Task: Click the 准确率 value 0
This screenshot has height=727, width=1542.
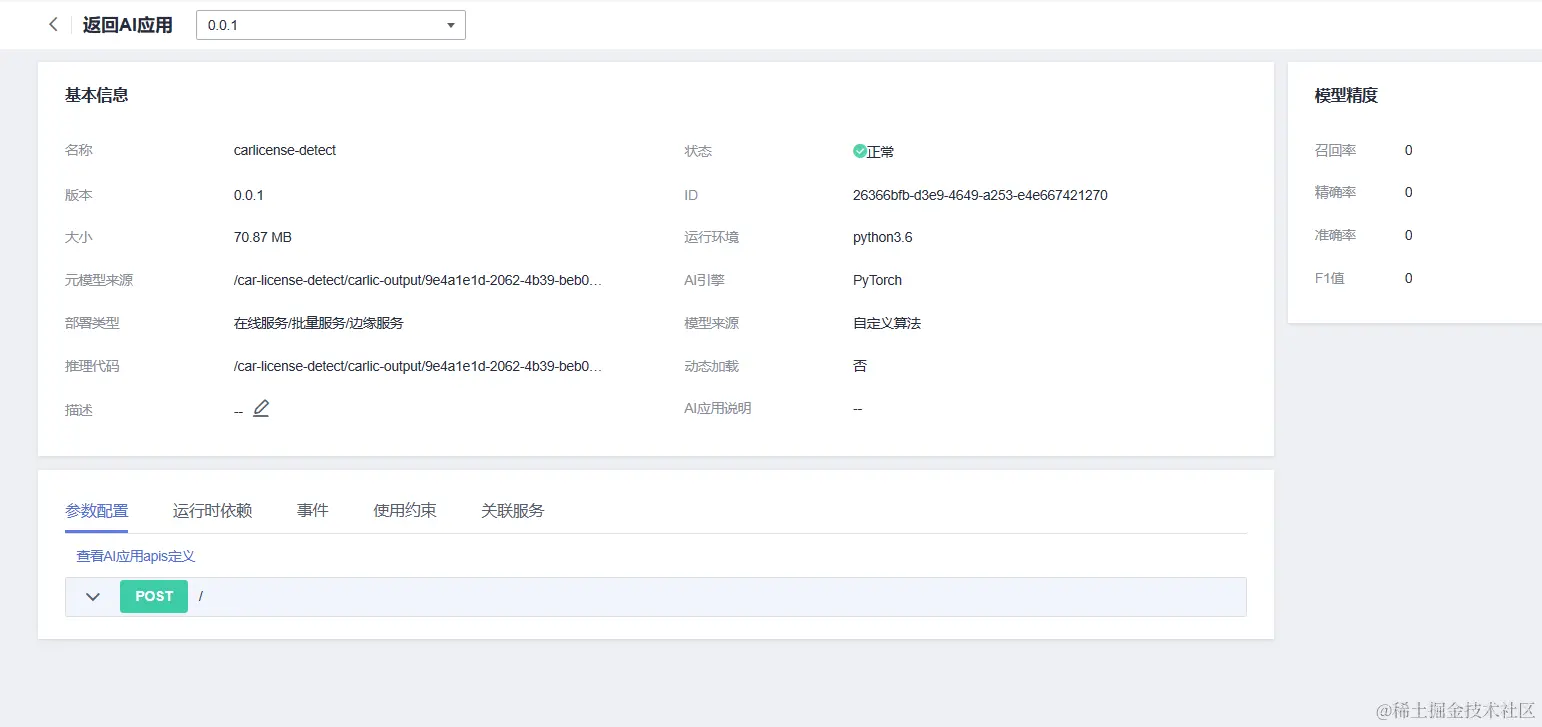Action: 1409,235
